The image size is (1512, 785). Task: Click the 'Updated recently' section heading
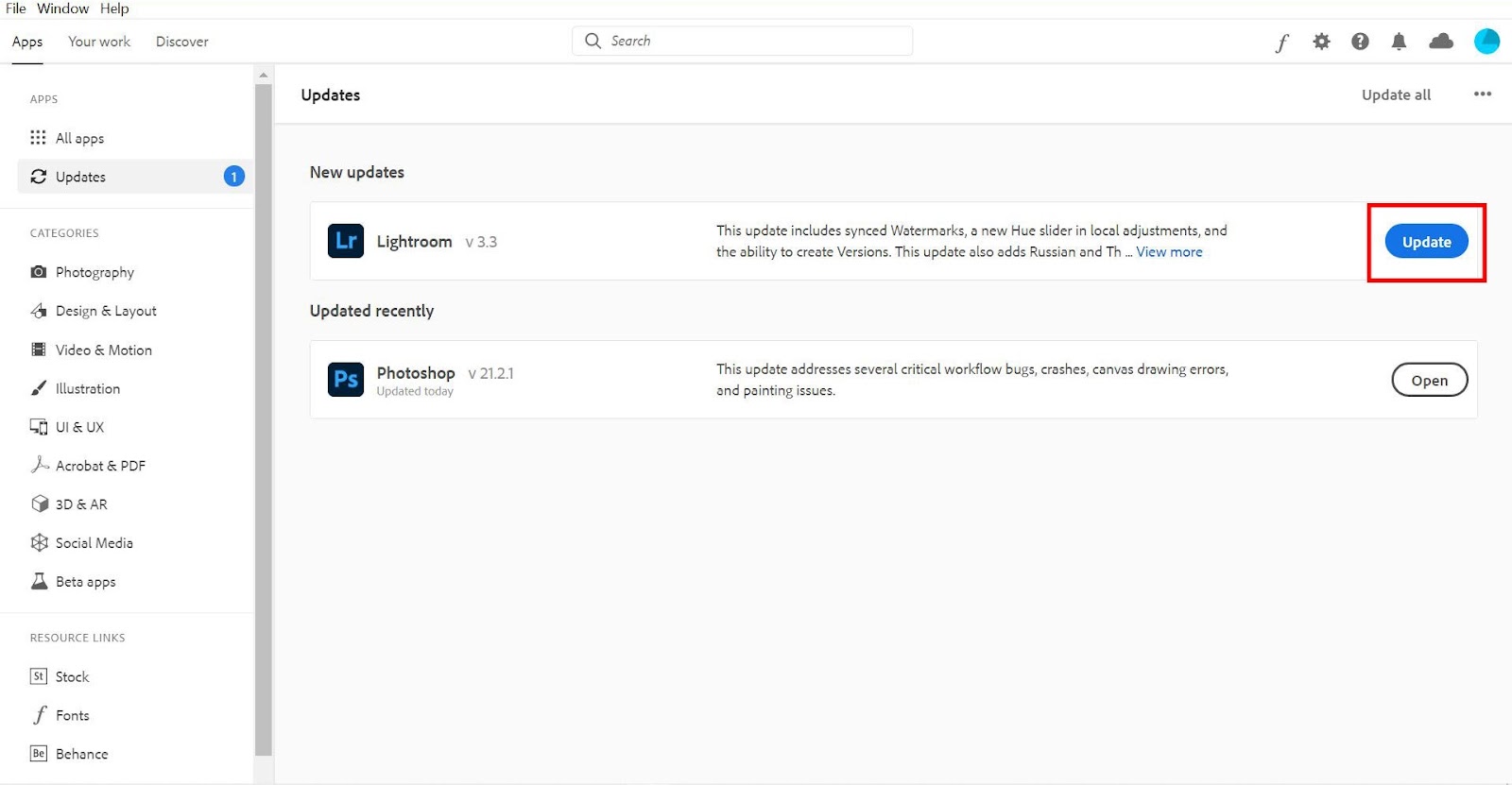[x=371, y=311]
